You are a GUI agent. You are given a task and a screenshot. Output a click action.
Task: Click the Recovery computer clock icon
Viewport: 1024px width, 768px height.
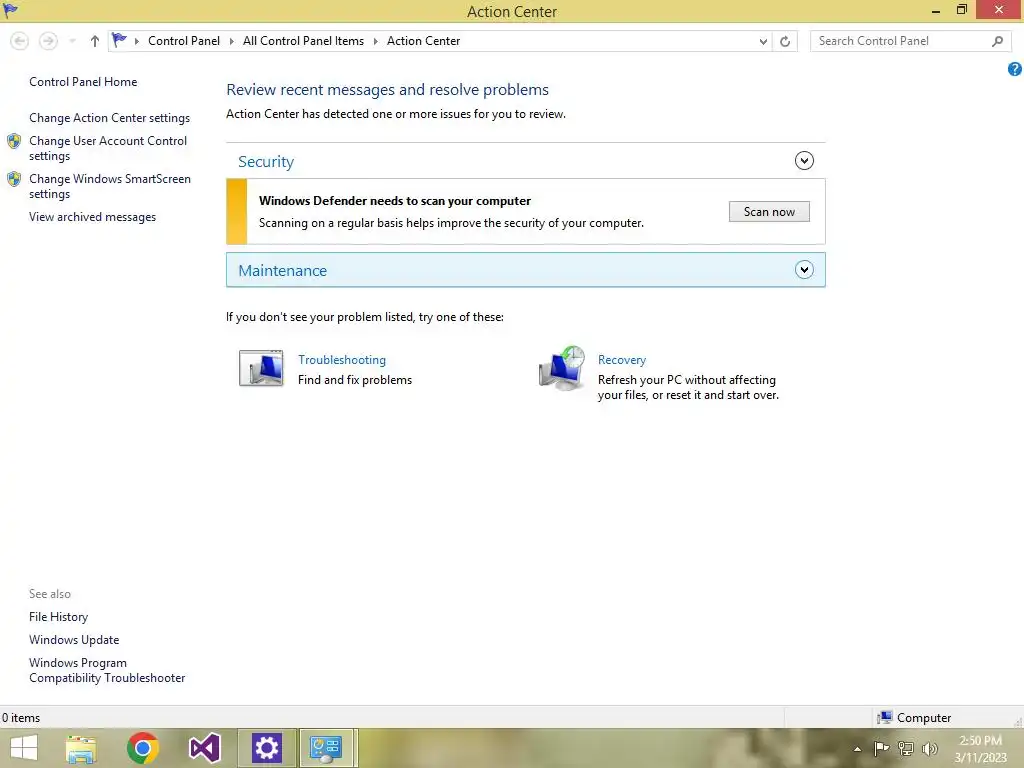tap(562, 368)
